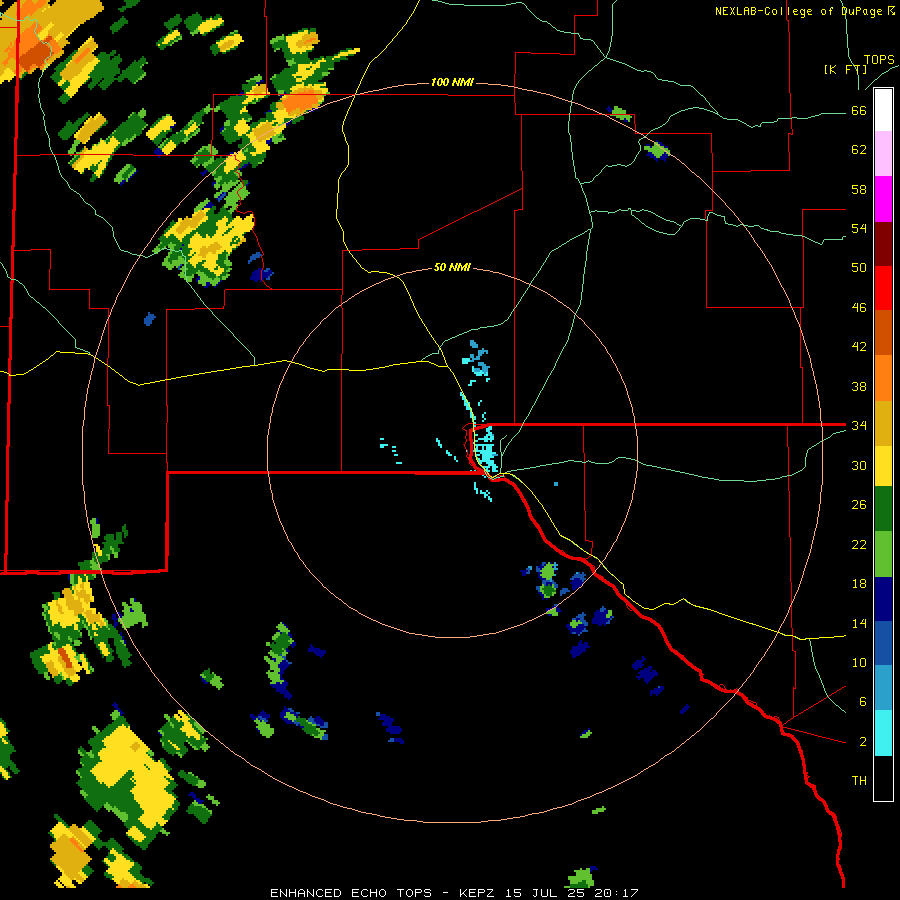This screenshot has height=900, width=900.
Task: Click the orange 38-42K ft legend swatch
Action: click(x=883, y=378)
